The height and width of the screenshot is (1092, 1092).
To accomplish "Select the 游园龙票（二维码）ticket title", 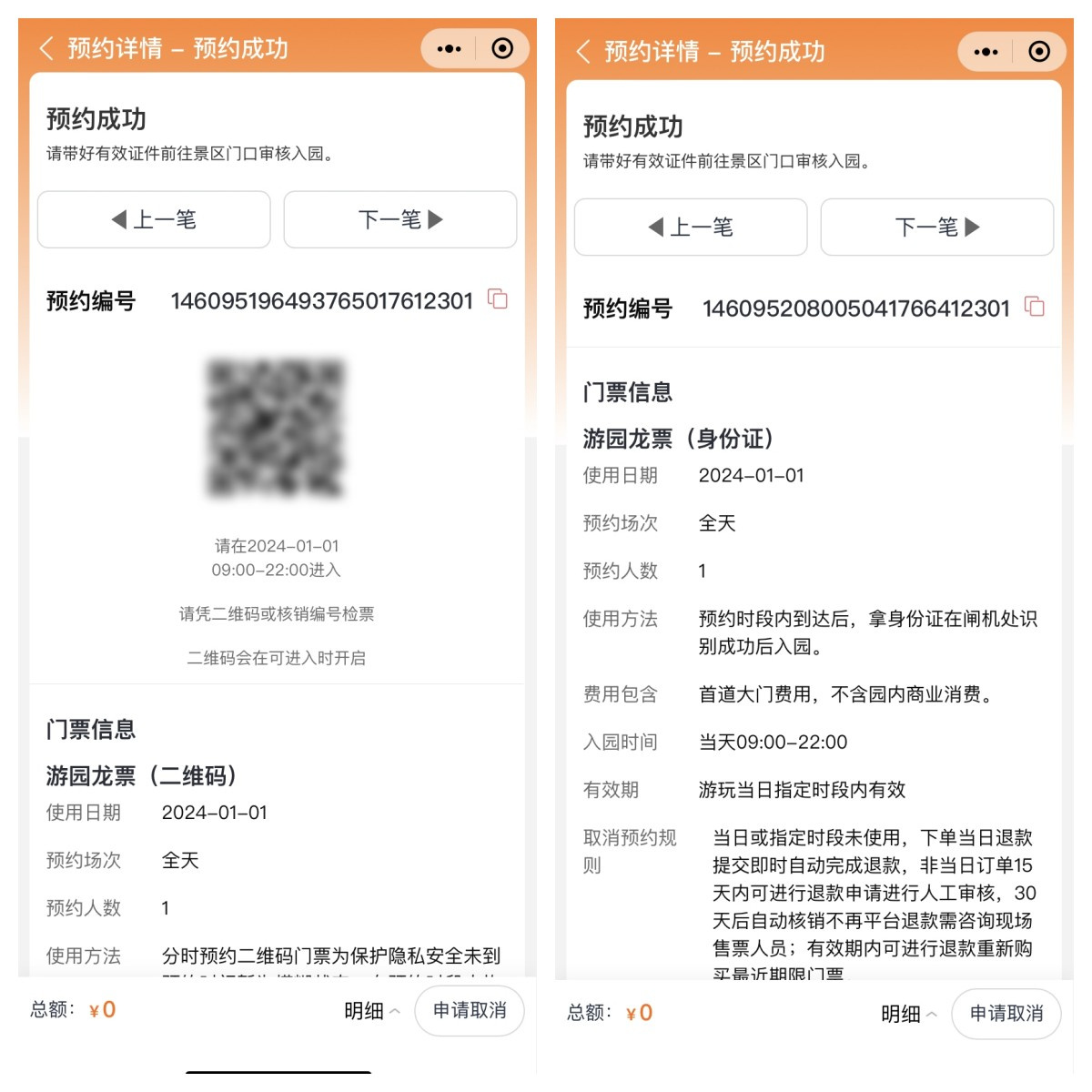I will [143, 775].
